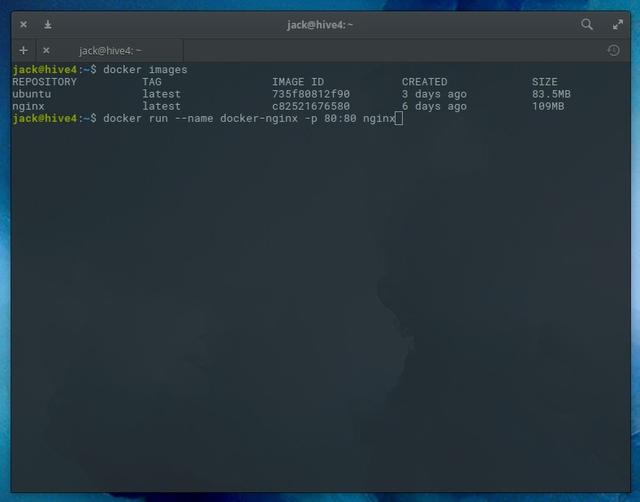
Task: Click the maximize window icon in header
Action: pyautogui.click(x=616, y=24)
